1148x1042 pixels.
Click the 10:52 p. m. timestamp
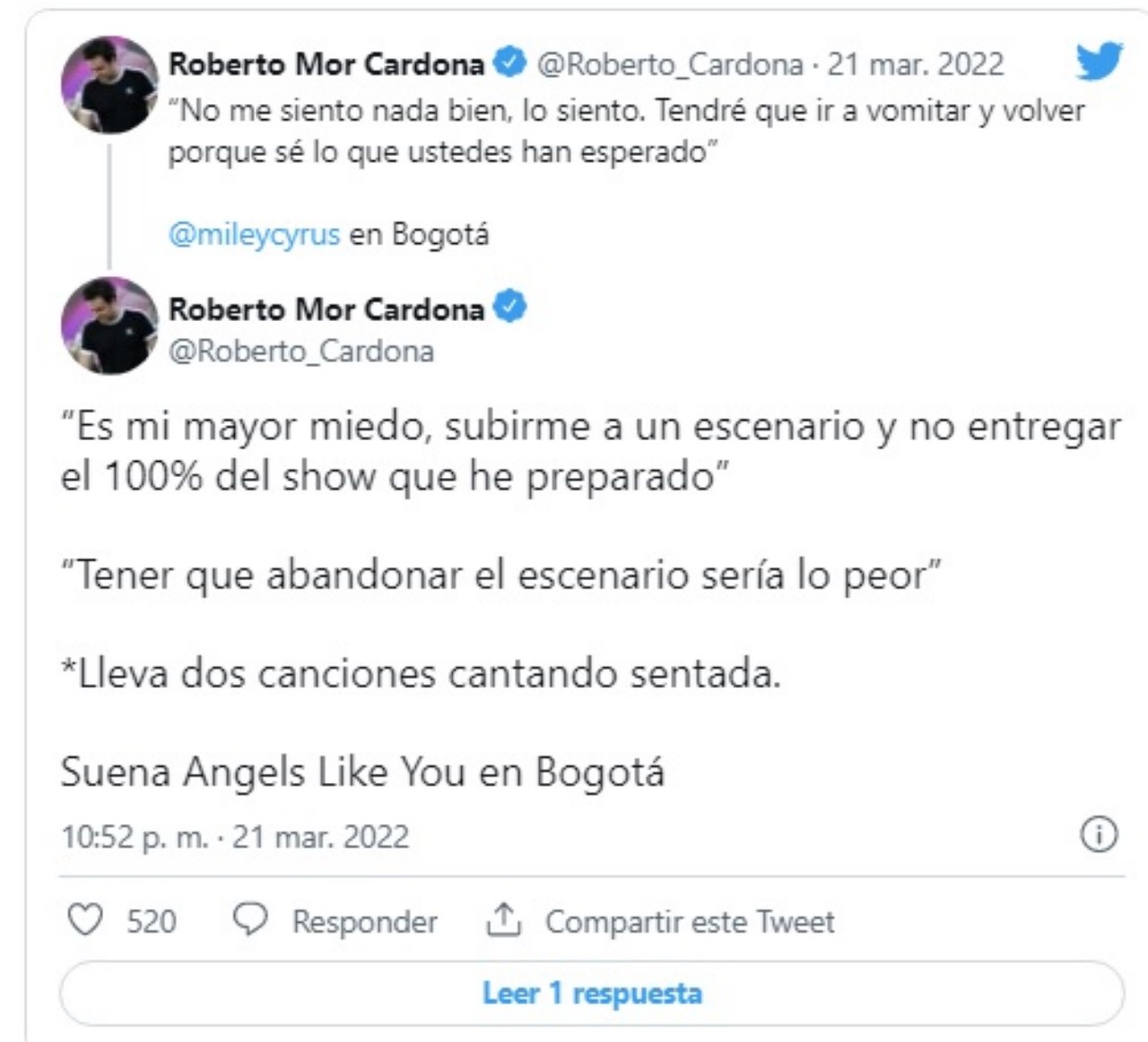click(x=134, y=837)
